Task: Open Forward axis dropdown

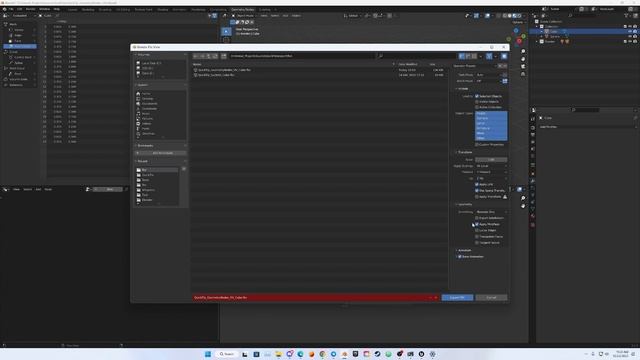Action: 491,172
